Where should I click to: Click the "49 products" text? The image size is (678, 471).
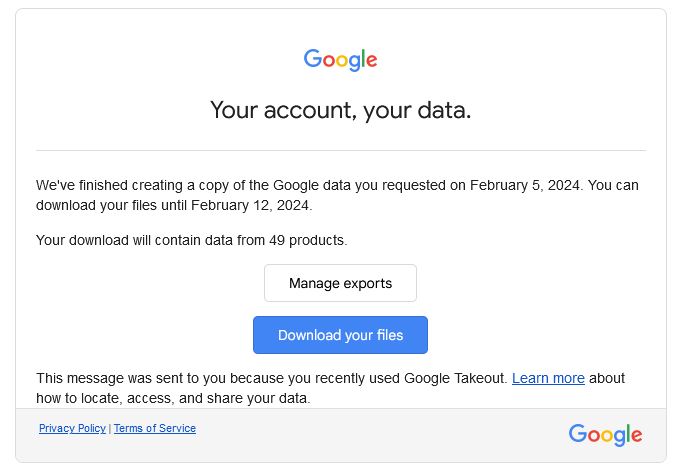click(307, 240)
